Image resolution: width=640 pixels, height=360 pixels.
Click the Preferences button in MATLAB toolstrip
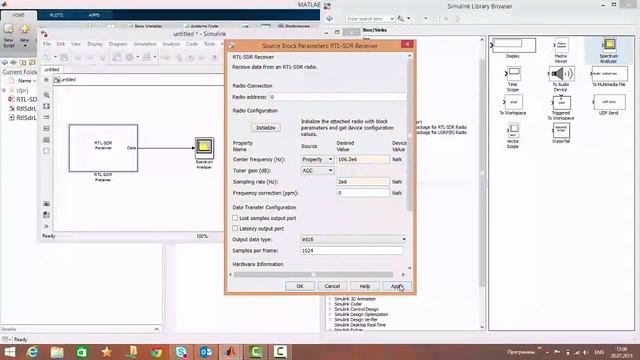[294, 26]
